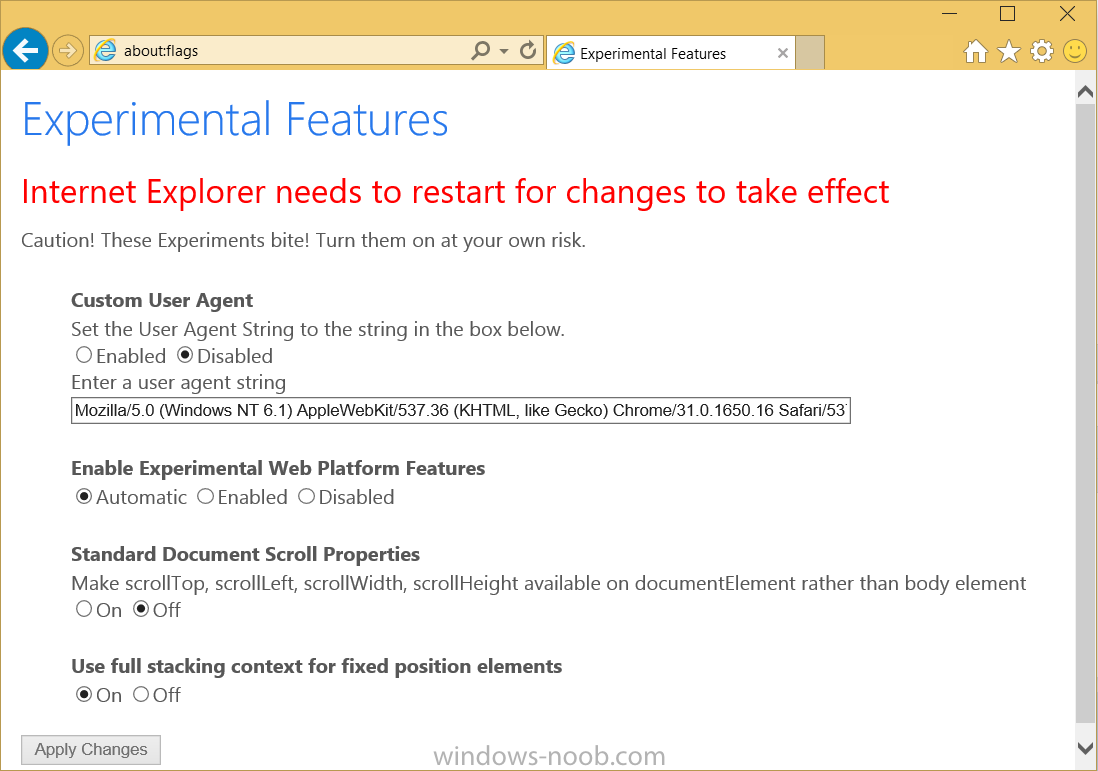This screenshot has width=1098, height=771.
Task: Expand the address bar search dropdown arrow
Action: point(503,51)
